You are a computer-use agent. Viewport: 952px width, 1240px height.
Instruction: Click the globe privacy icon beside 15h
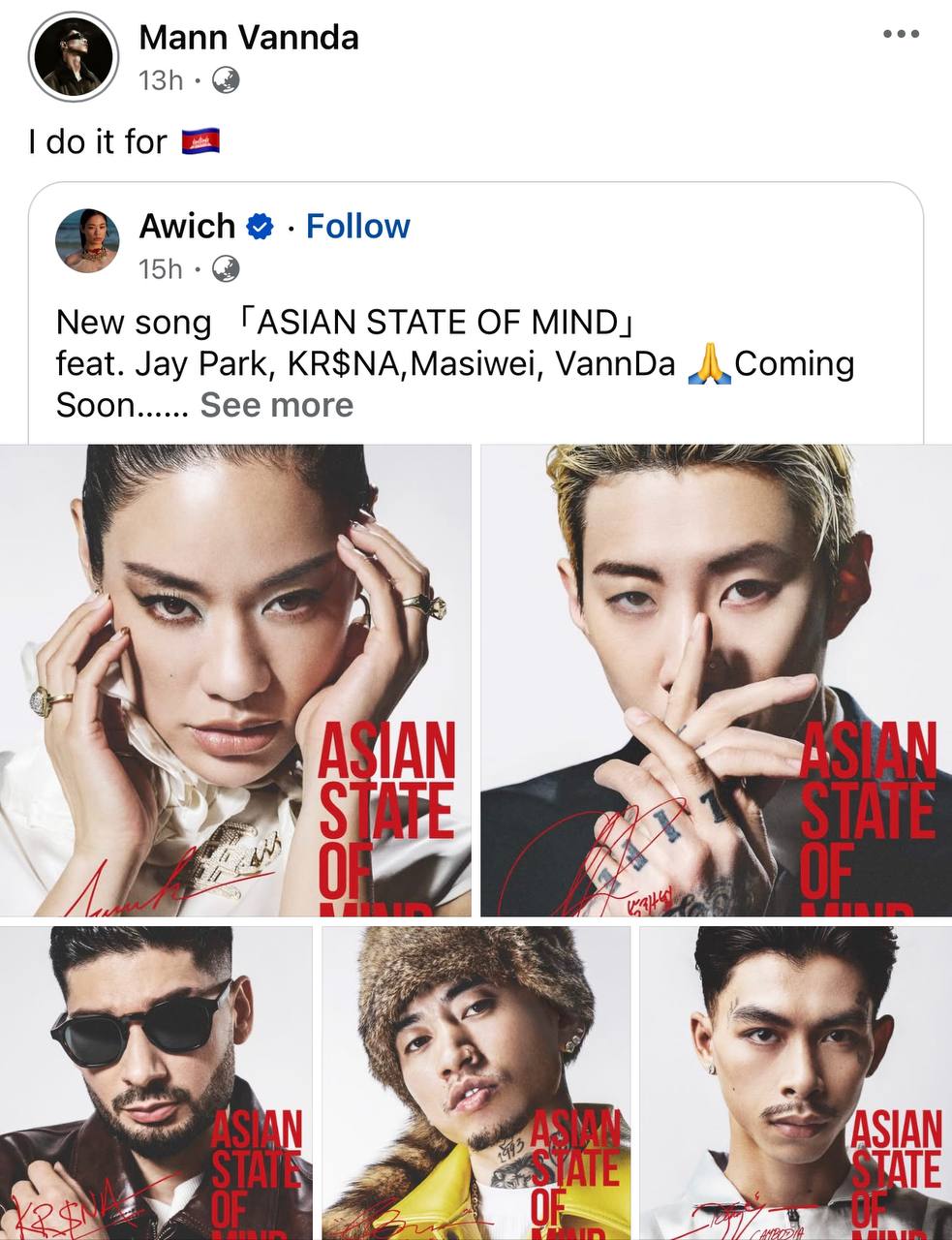[x=226, y=268]
